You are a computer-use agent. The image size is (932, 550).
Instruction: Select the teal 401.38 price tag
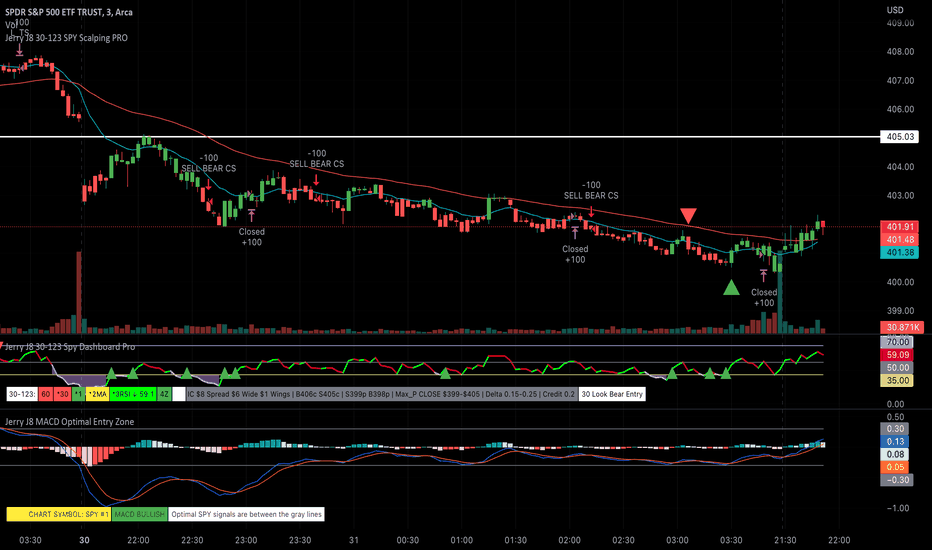tap(899, 252)
